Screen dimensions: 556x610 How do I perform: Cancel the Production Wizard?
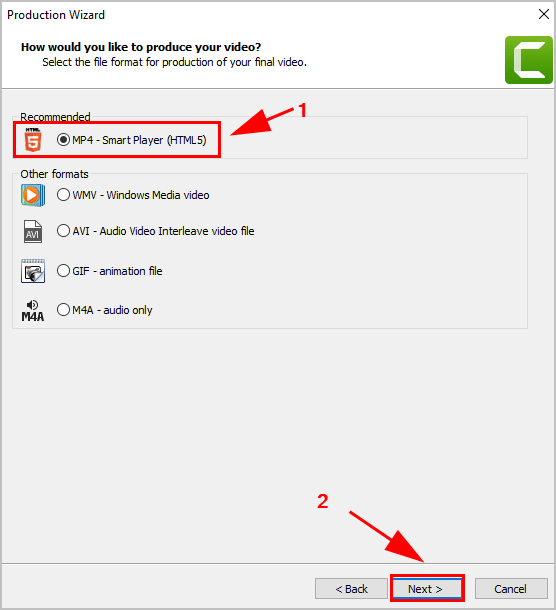click(x=511, y=589)
